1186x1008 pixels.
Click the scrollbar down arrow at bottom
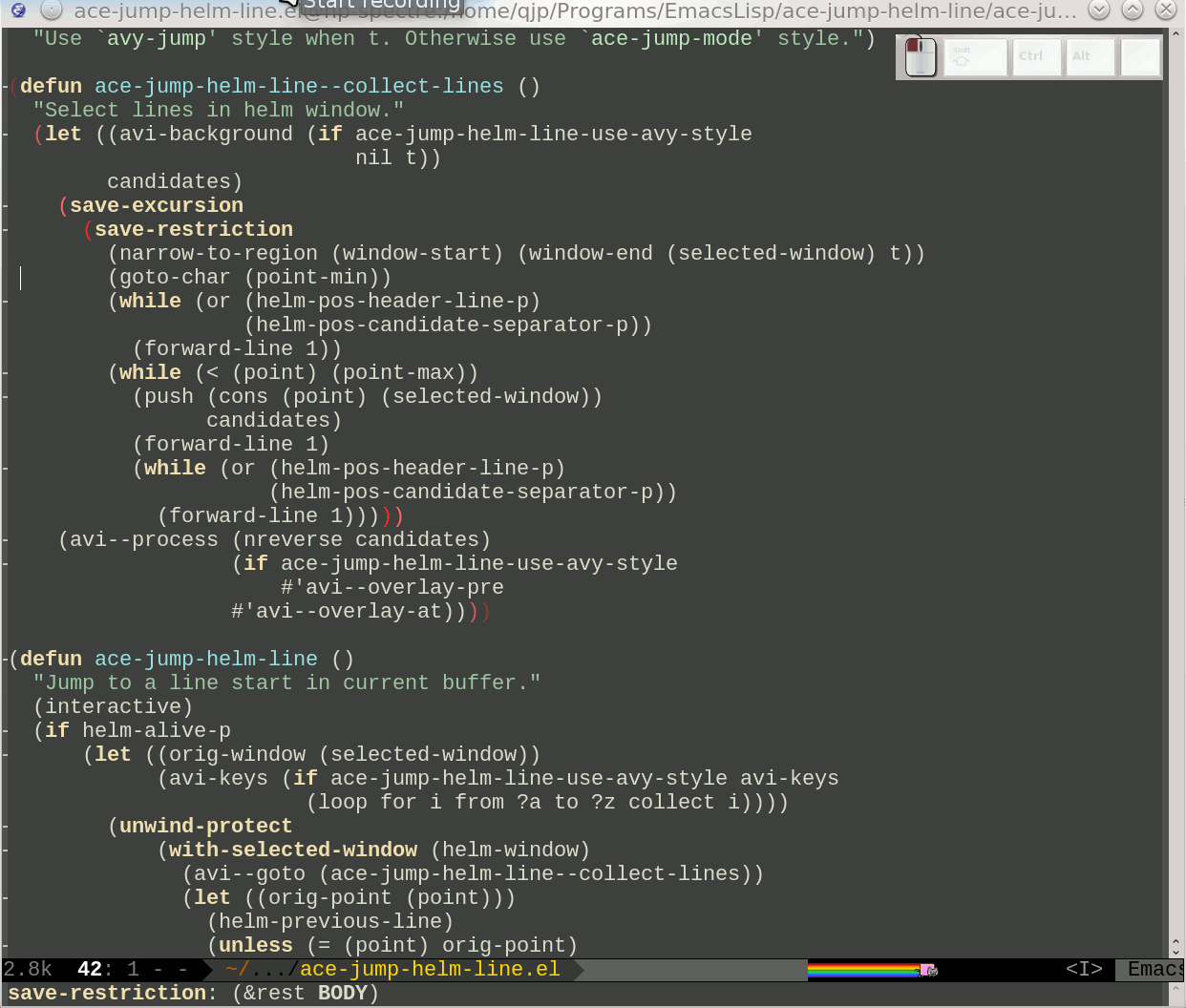[1175, 952]
